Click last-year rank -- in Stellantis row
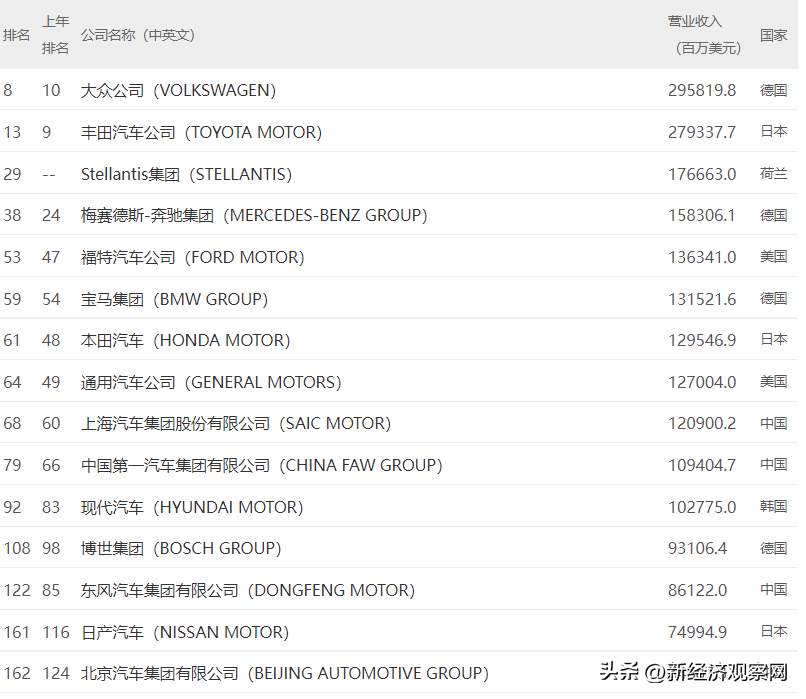This screenshot has height=699, width=806. point(49,175)
